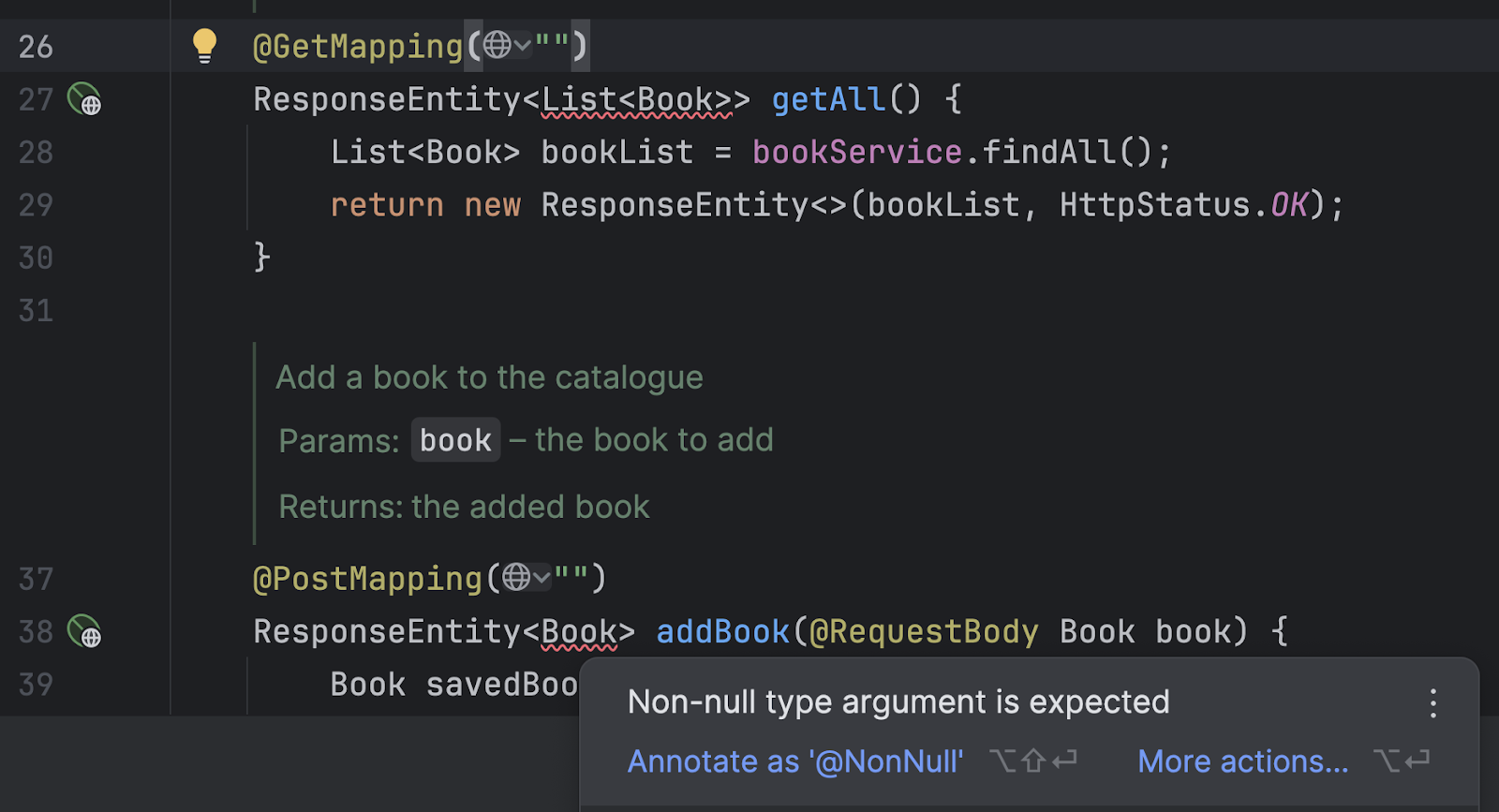Click the italic OK constant after HttpStatus

(1289, 205)
